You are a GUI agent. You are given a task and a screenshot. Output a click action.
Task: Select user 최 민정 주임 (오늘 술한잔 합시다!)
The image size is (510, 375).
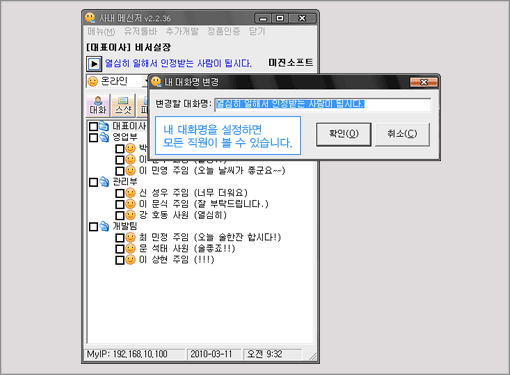[210, 237]
